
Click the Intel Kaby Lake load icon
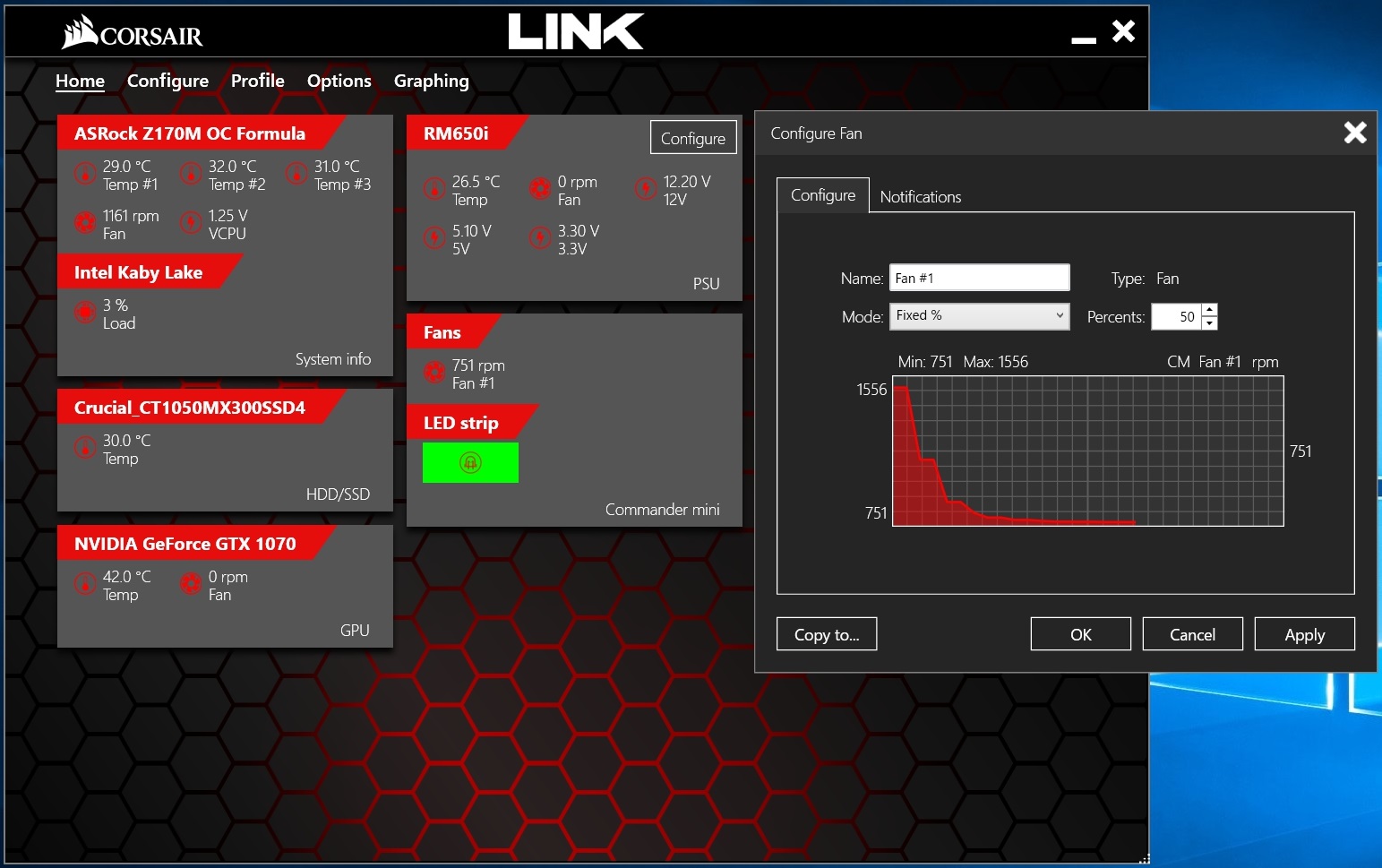tap(85, 313)
